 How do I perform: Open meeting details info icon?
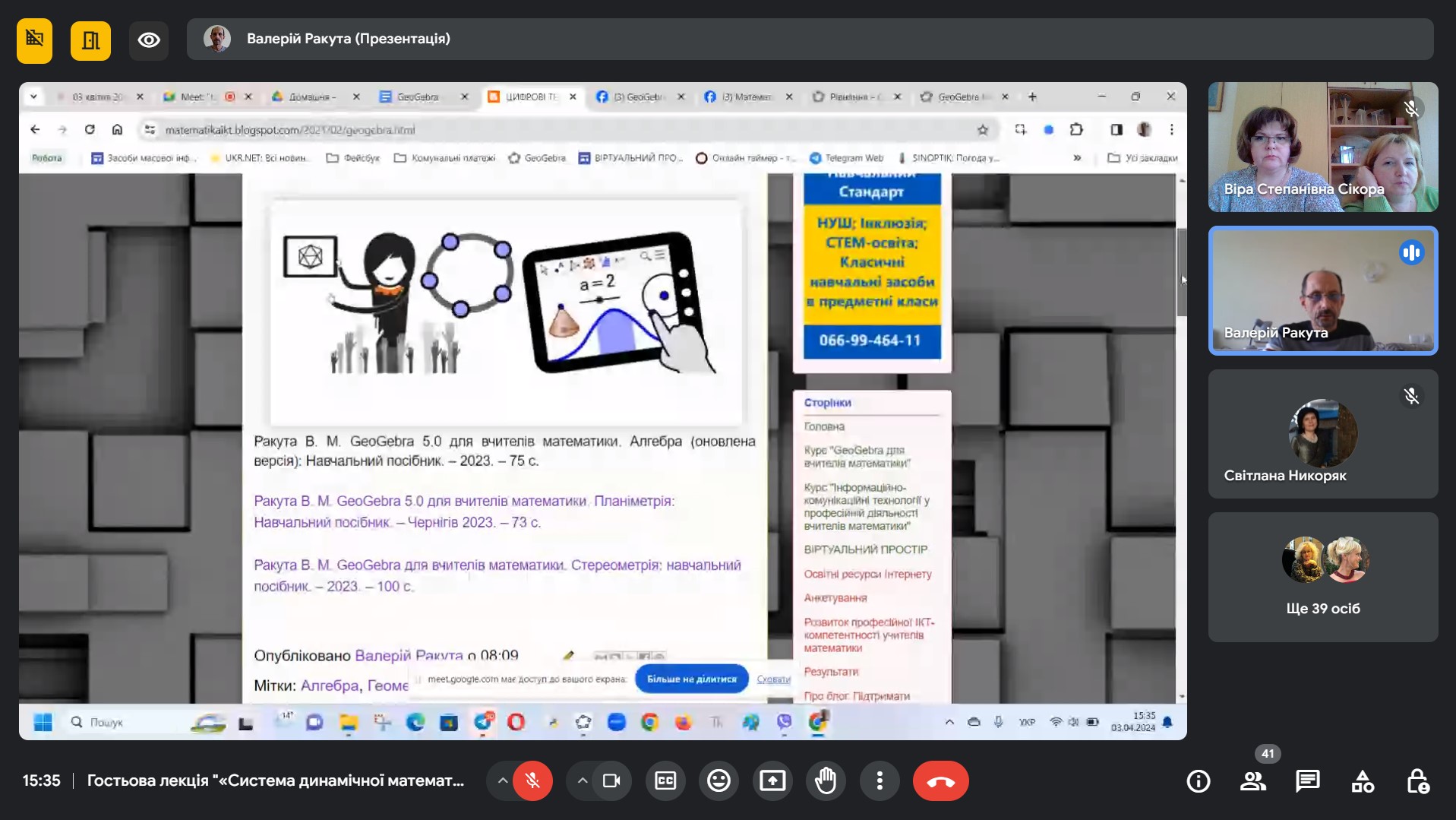tap(1198, 781)
